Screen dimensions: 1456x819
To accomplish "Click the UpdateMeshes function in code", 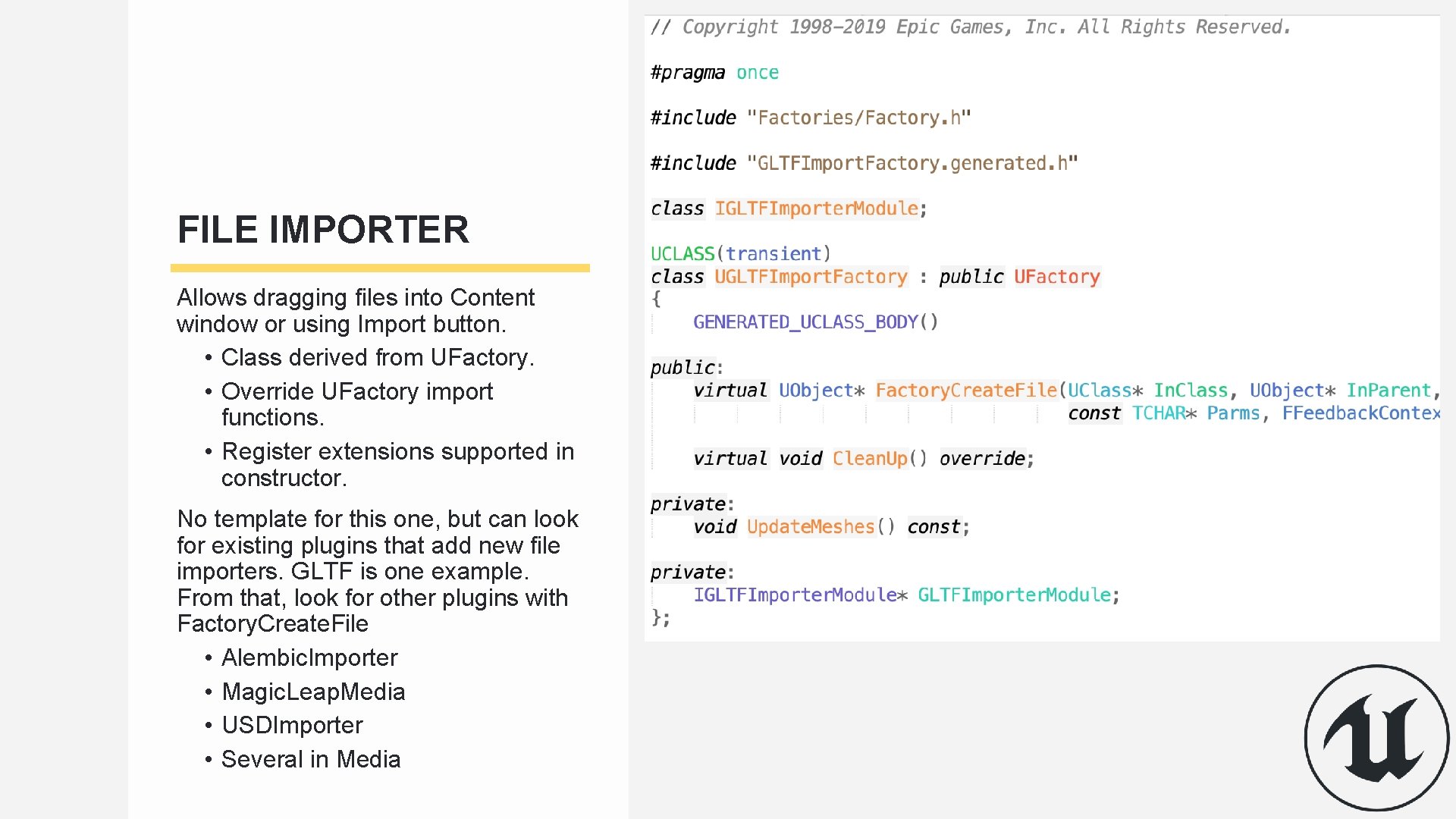I will tap(811, 527).
